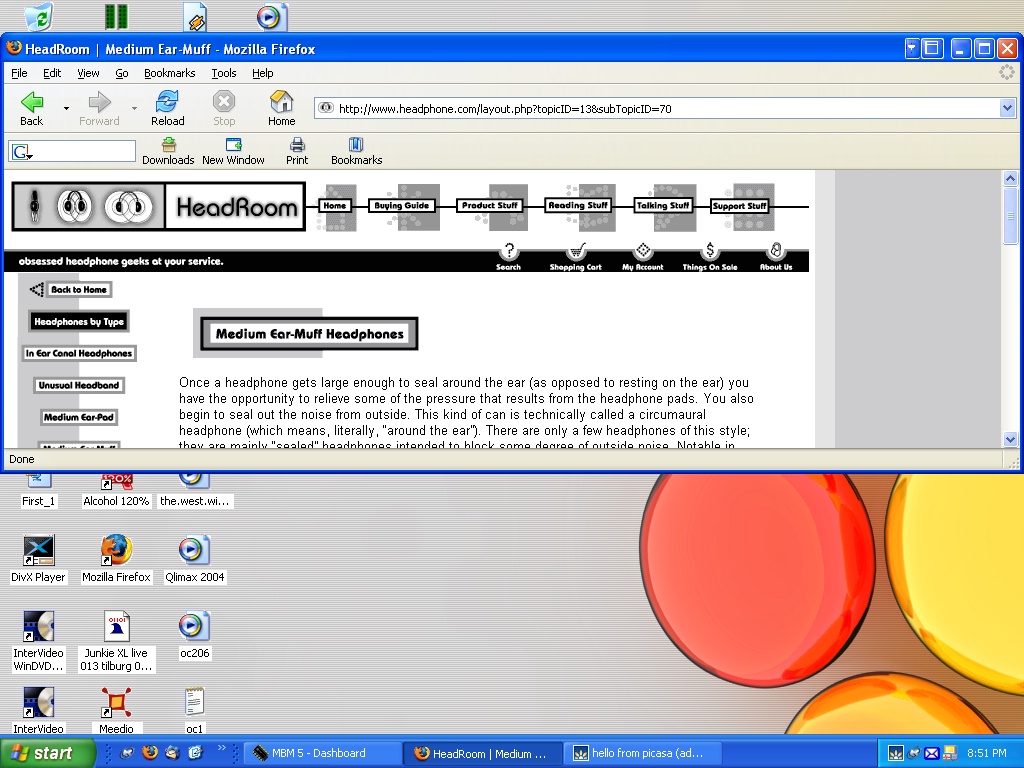
Task: Click the Start button
Action: [x=46, y=753]
